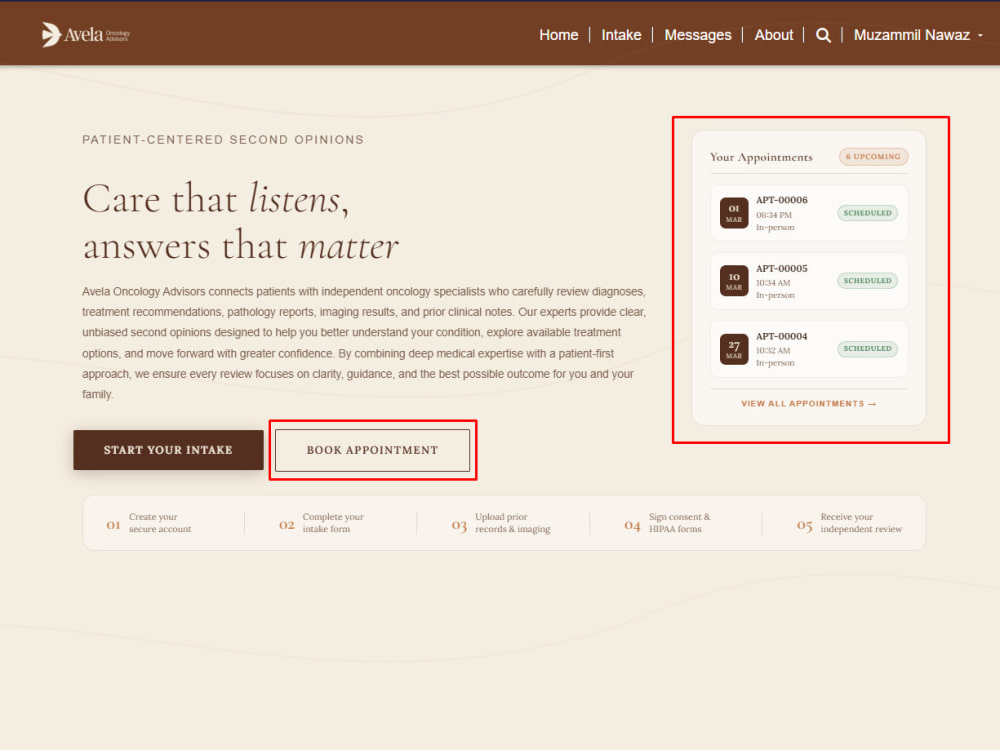Click Scheduled badge for APT-00006
This screenshot has height=750, width=1000.
click(867, 213)
